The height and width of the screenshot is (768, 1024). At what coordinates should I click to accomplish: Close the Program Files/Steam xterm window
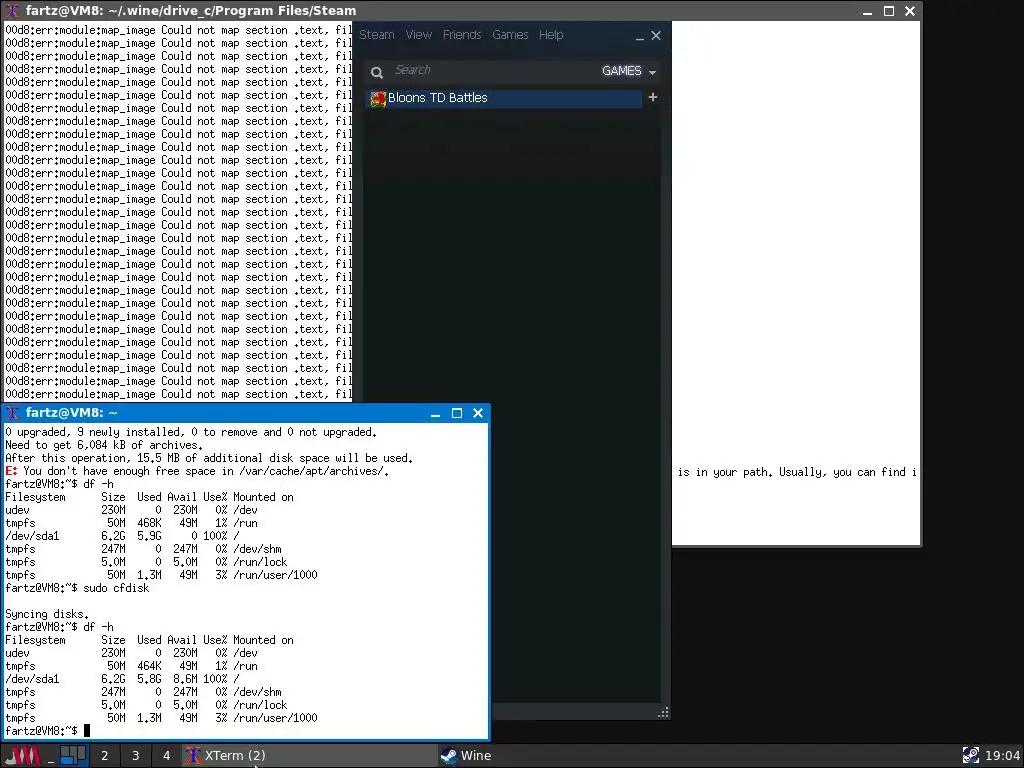tap(910, 10)
